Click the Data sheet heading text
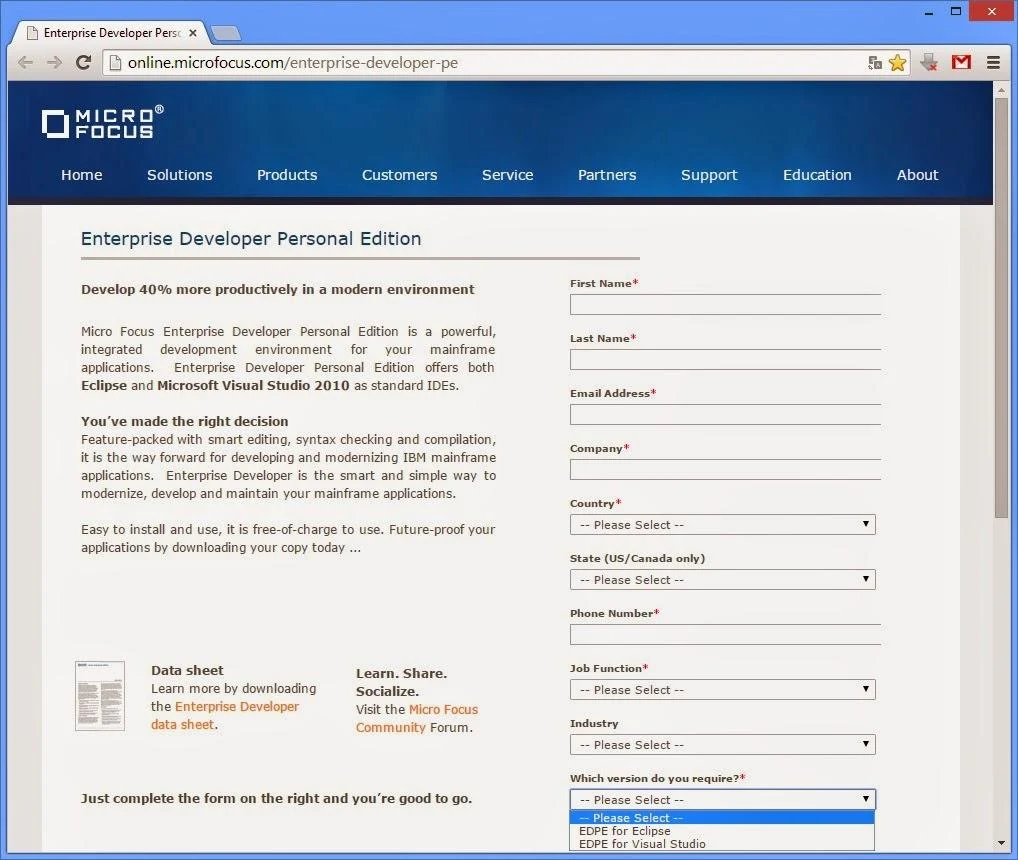 (x=187, y=670)
